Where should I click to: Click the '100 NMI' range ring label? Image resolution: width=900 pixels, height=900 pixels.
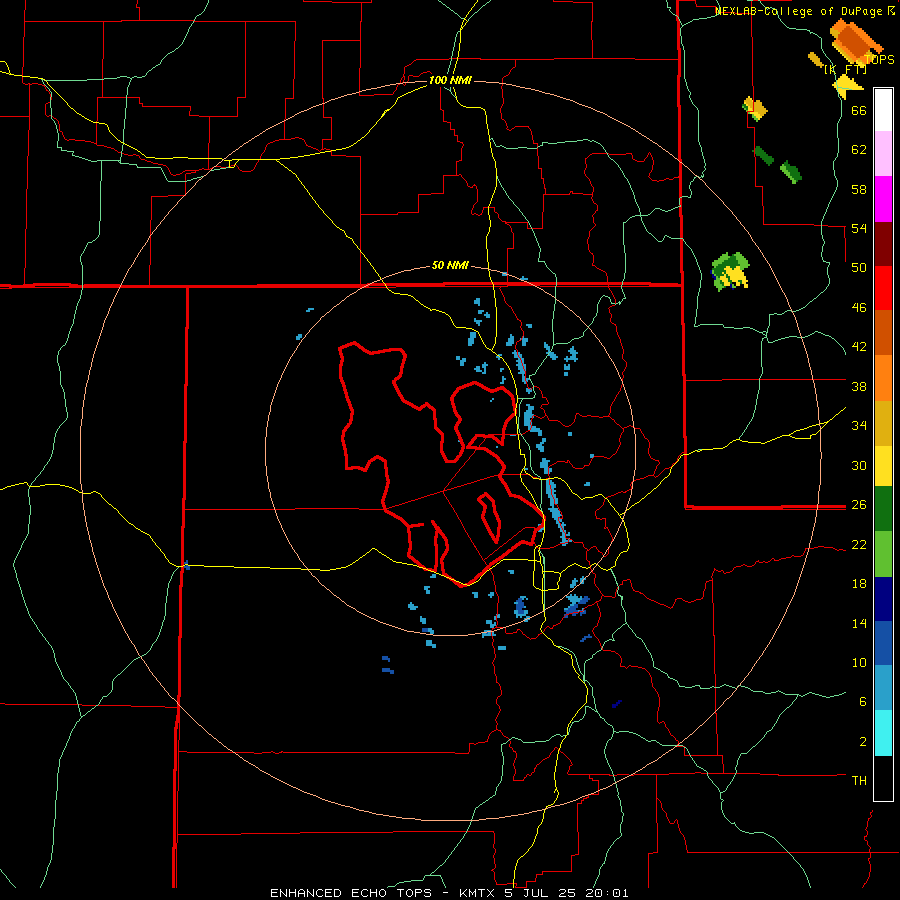pos(450,80)
